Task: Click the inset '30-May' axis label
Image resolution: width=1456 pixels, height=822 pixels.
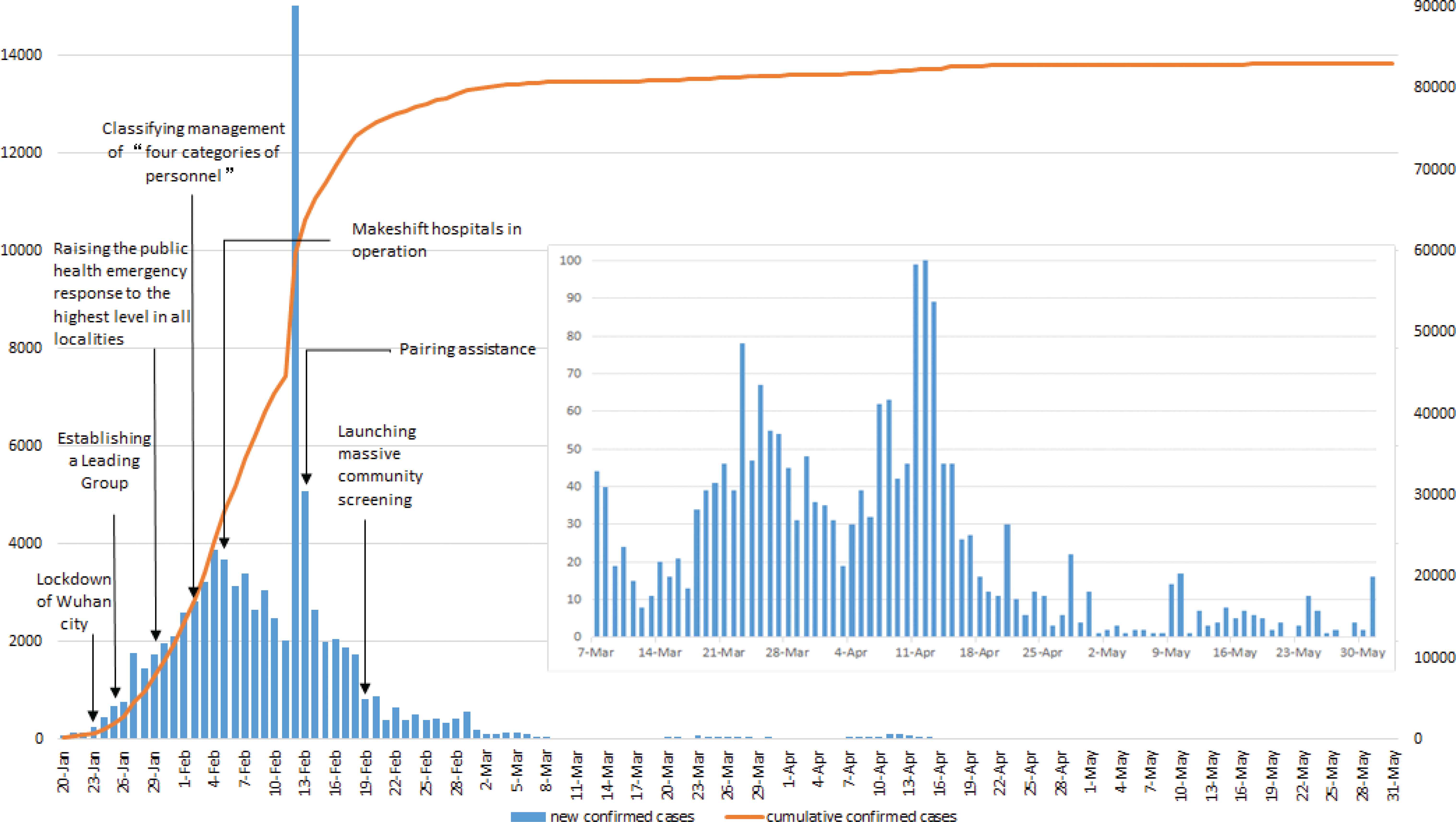Action: coord(1363,653)
